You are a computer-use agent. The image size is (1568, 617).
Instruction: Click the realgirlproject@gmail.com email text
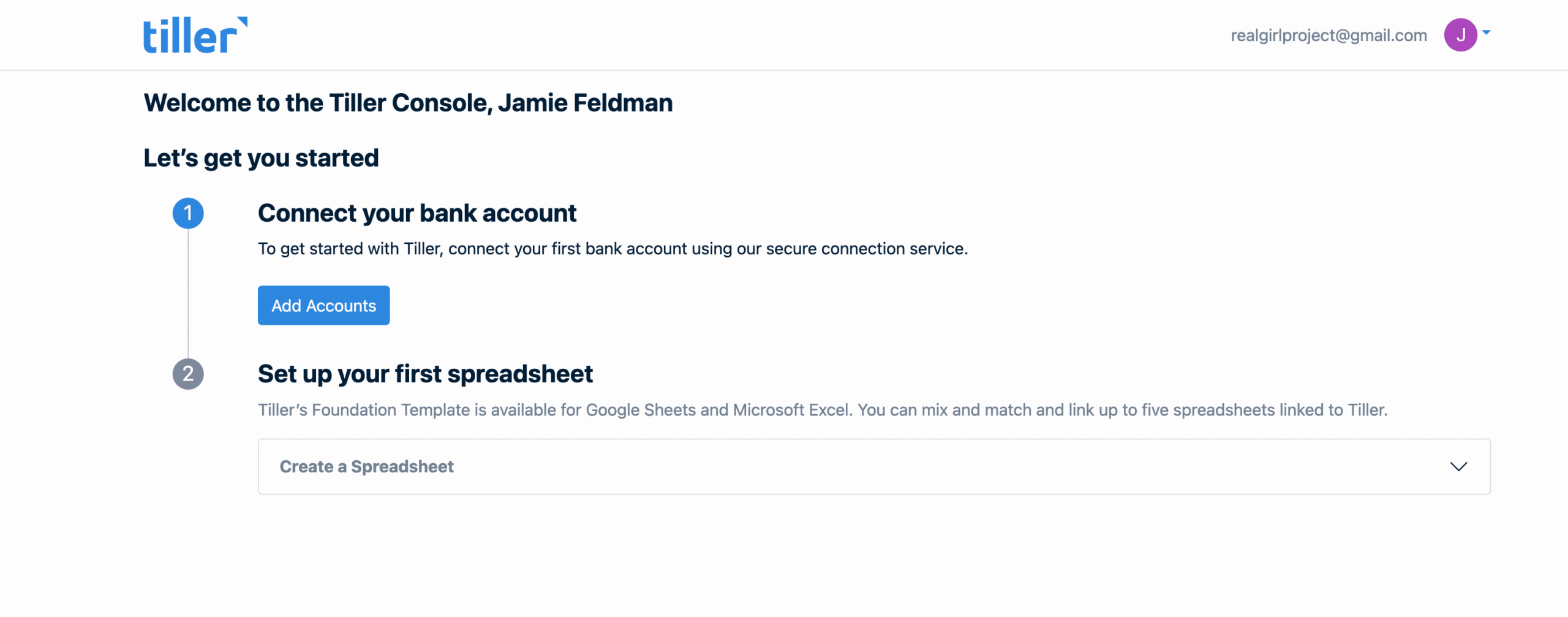1329,36
